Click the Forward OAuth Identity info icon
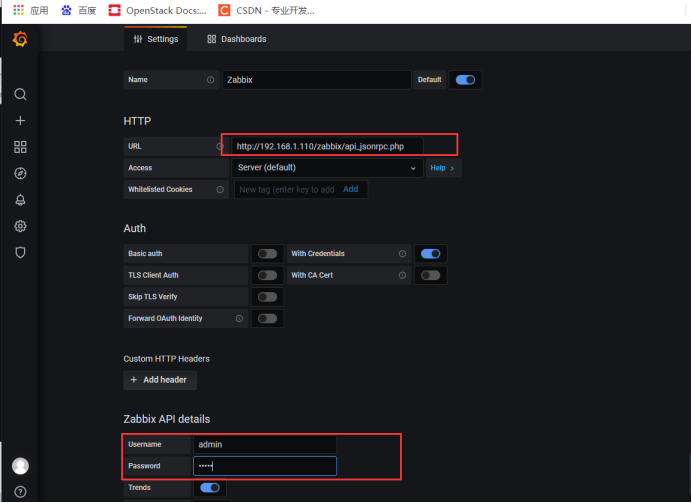Image resolution: width=692 pixels, height=503 pixels. (239, 319)
